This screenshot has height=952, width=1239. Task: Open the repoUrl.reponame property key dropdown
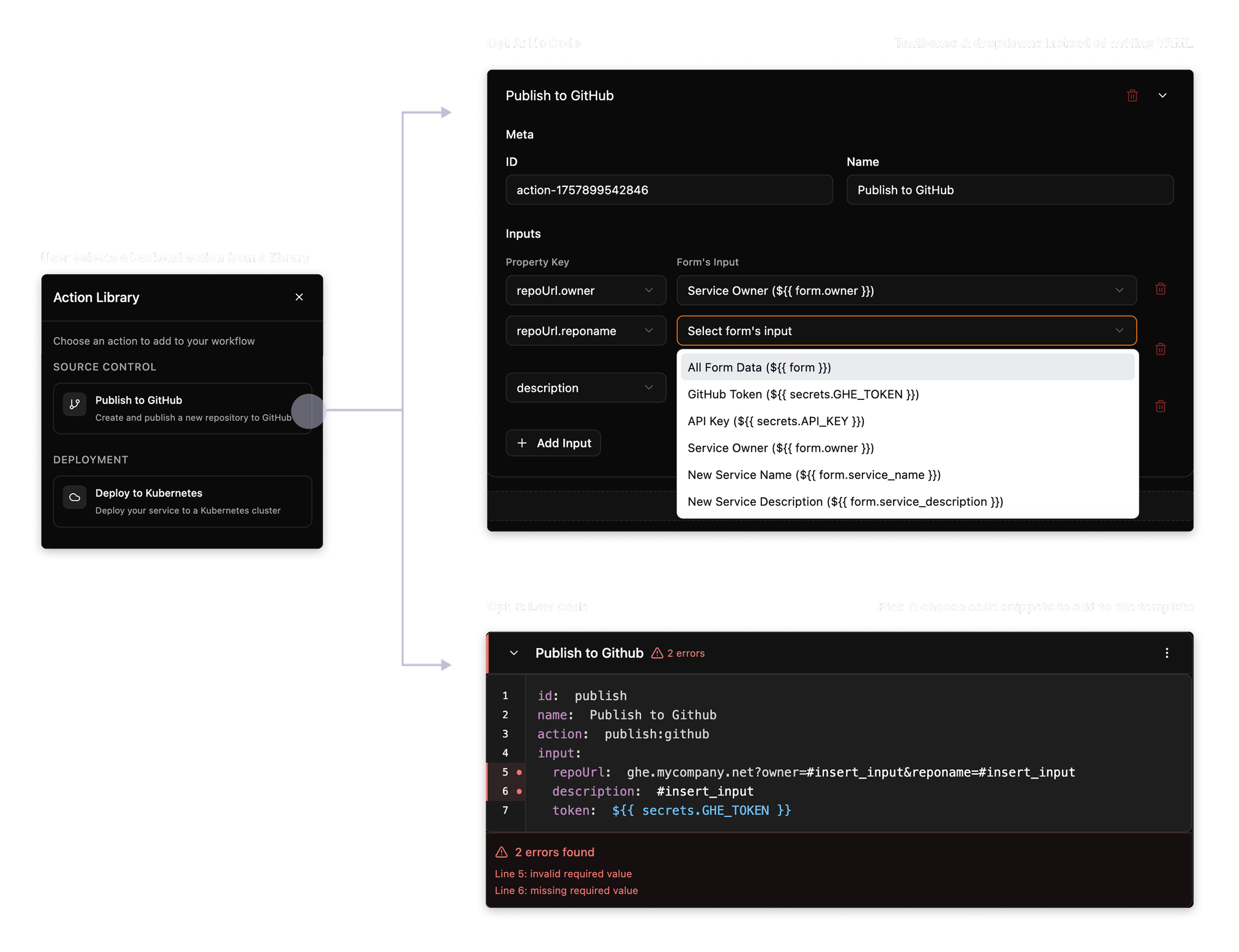click(585, 331)
